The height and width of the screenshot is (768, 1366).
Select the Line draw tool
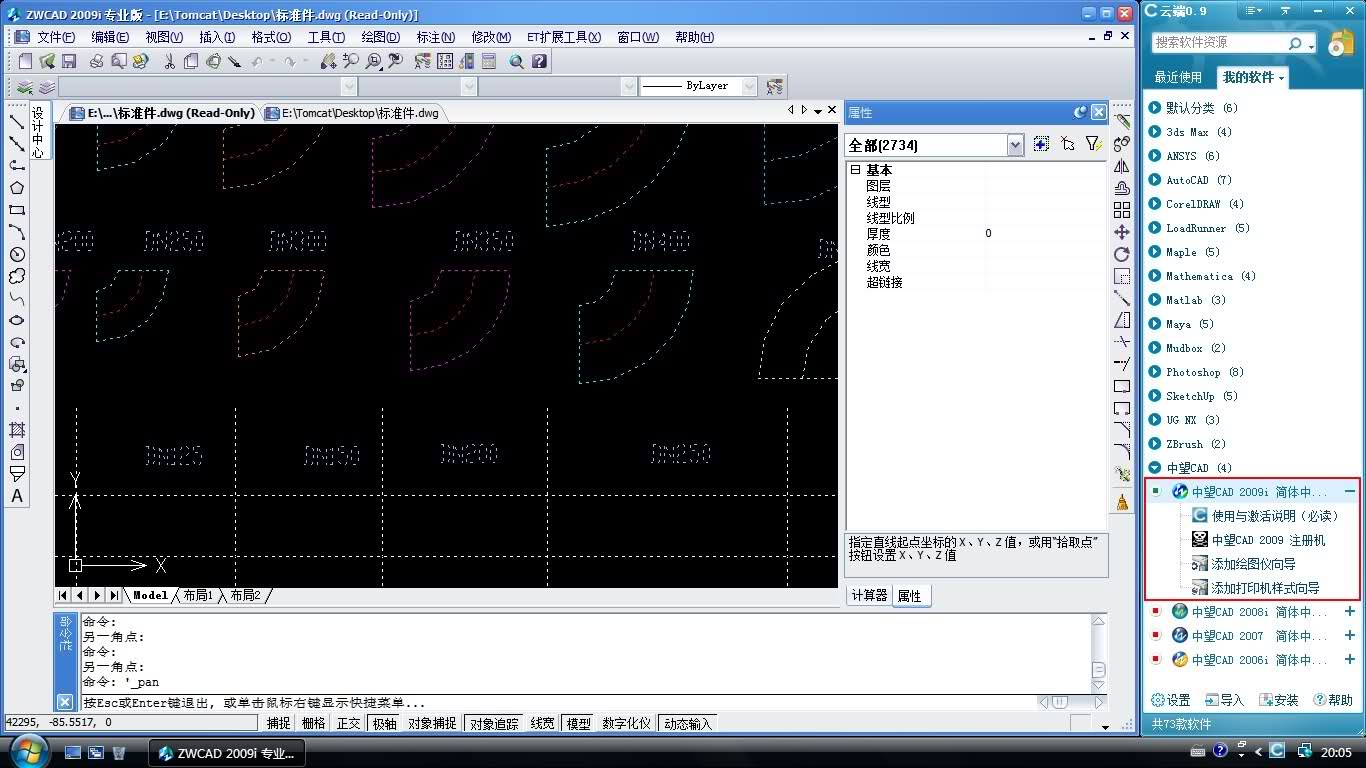(17, 121)
